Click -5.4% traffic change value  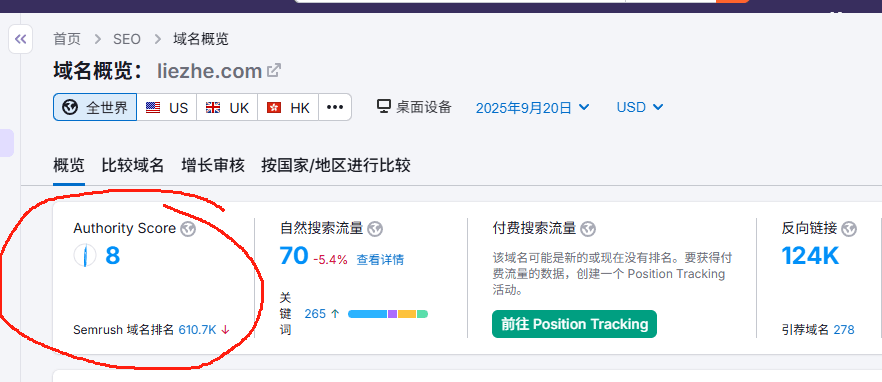click(330, 260)
